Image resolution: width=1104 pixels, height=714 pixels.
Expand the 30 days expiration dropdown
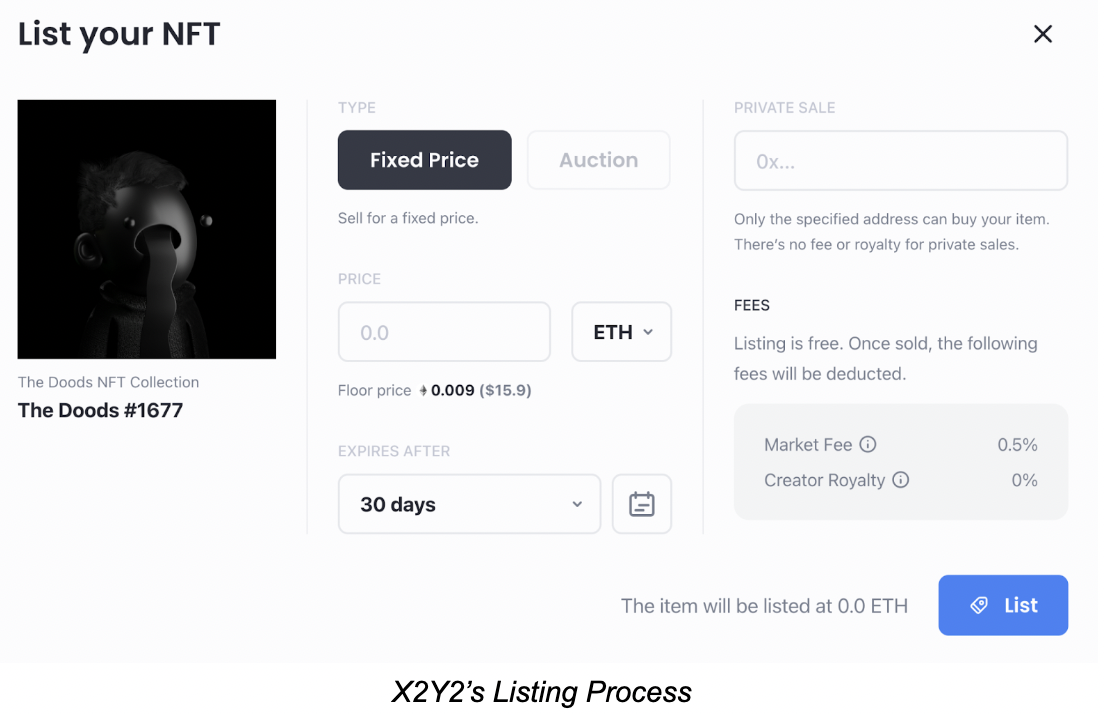coord(469,504)
